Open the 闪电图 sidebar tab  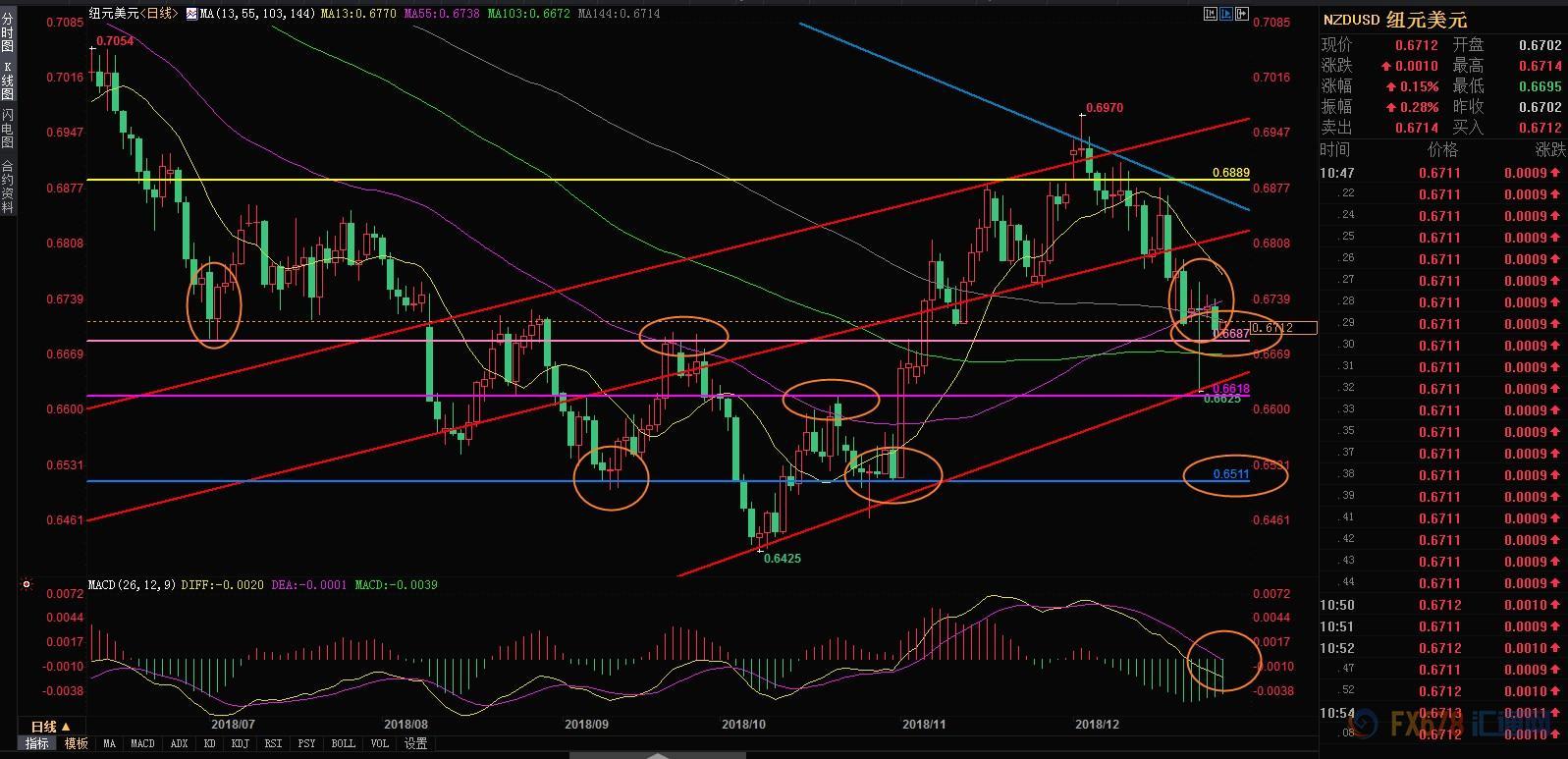pos(8,129)
